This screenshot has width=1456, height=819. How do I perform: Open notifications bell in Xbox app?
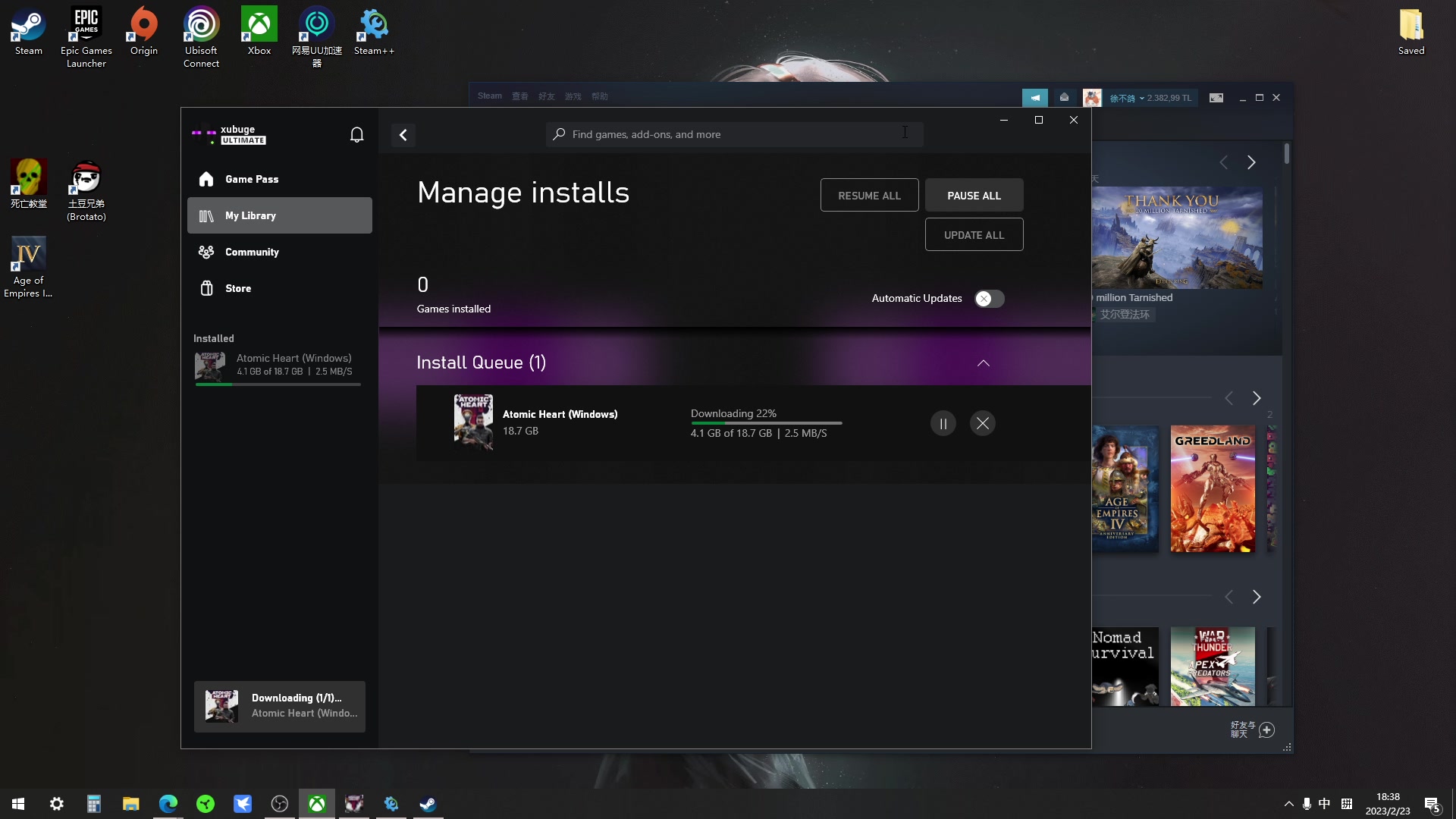(356, 135)
